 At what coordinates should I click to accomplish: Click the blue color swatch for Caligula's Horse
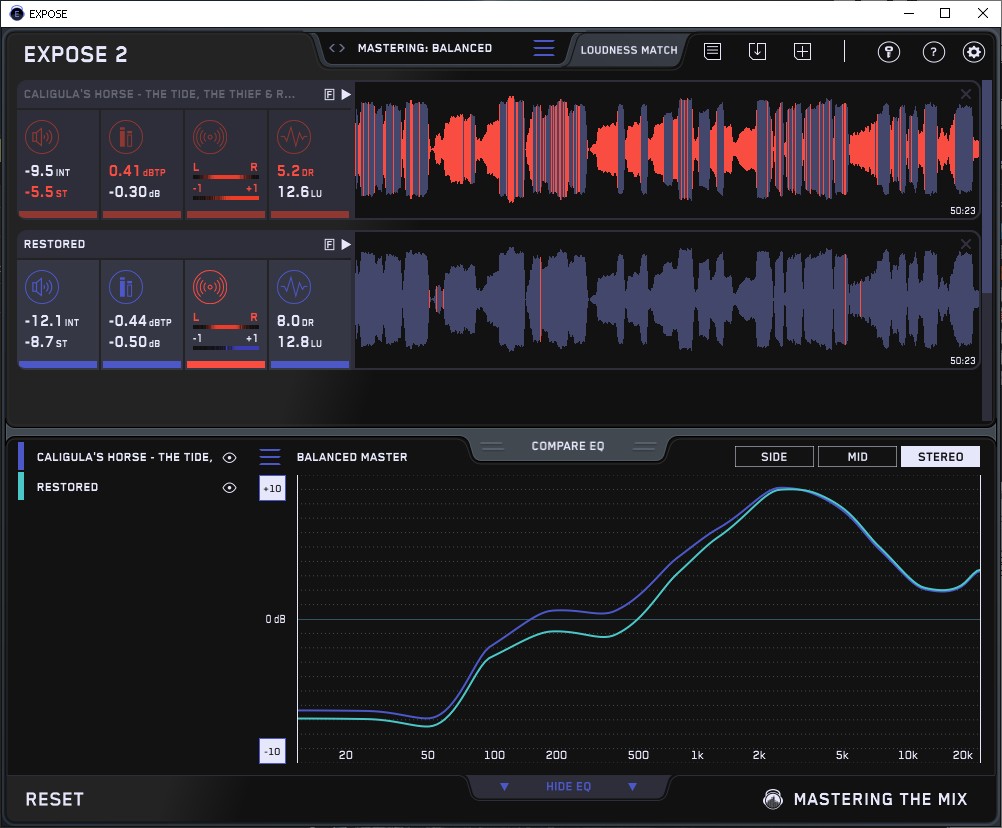(x=21, y=457)
